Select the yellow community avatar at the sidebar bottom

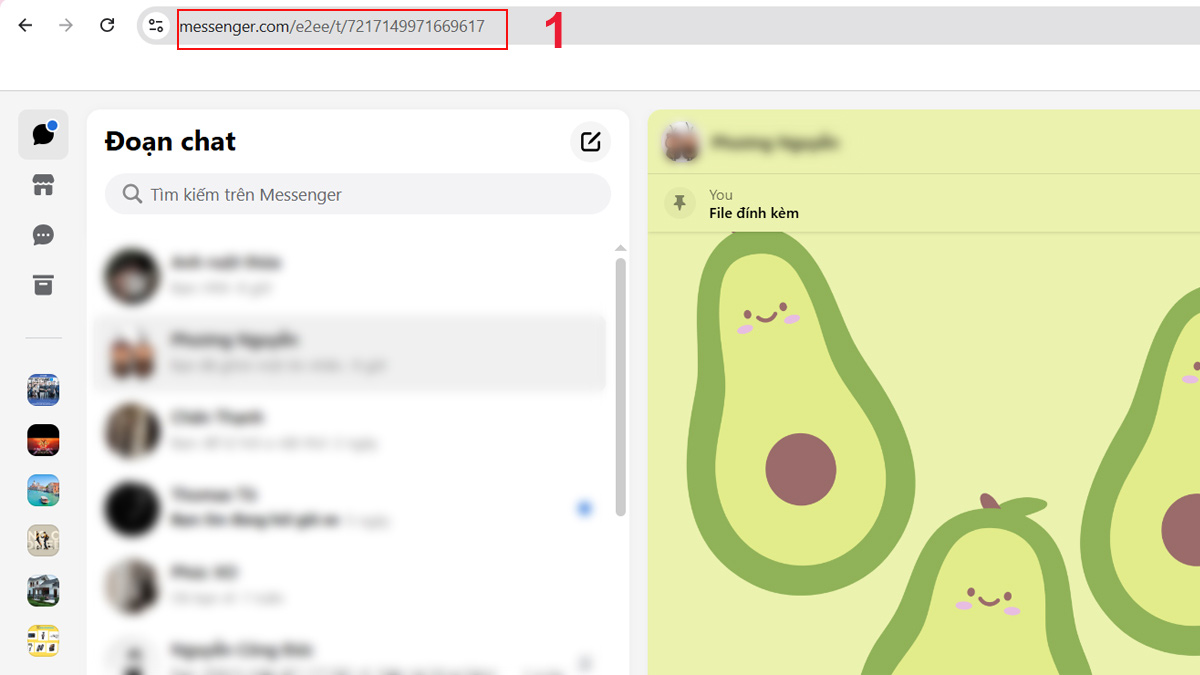click(x=42, y=641)
